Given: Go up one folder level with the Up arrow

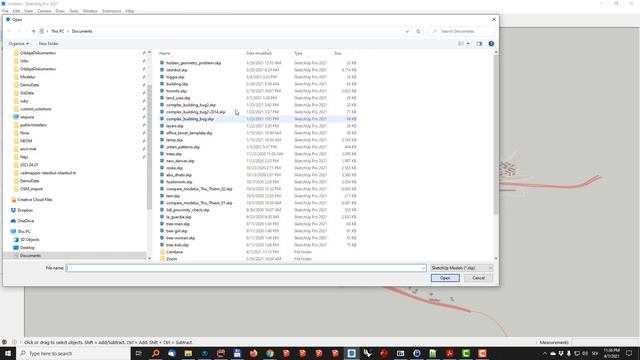Looking at the screenshot, I should [x=33, y=31].
